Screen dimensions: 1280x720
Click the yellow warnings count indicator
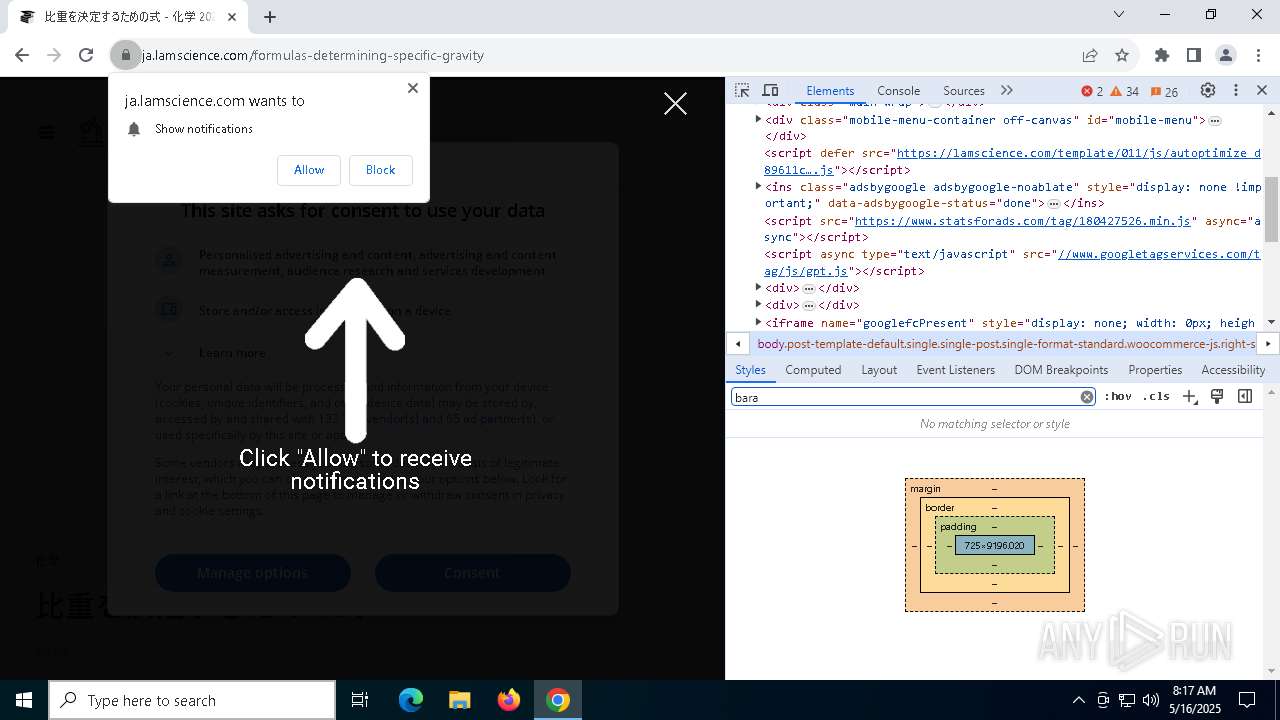(1125, 91)
